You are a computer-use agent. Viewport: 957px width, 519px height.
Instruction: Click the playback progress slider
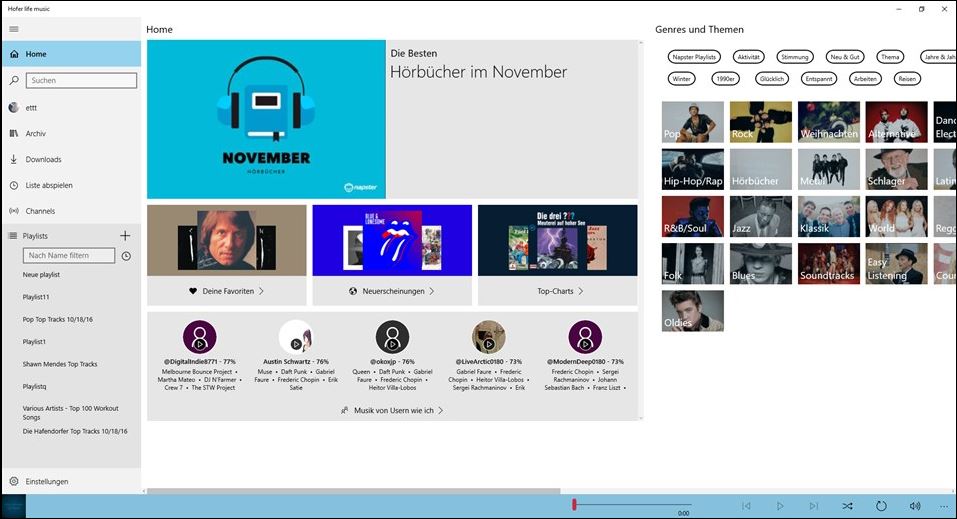click(632, 505)
